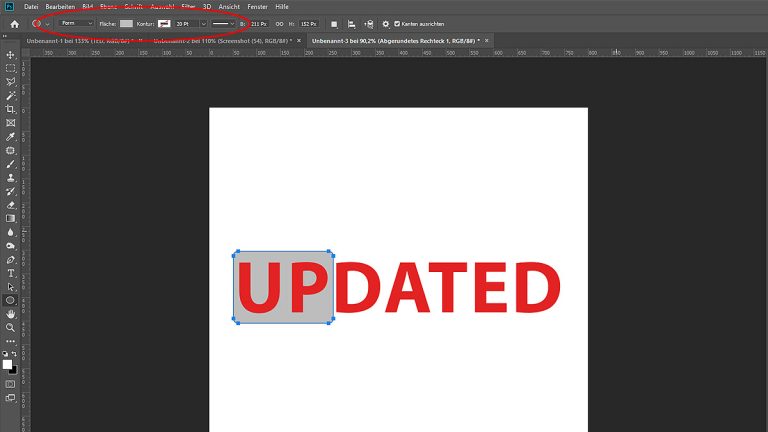This screenshot has width=768, height=432.
Task: Toggle Quick Mask mode
Action: tap(10, 384)
